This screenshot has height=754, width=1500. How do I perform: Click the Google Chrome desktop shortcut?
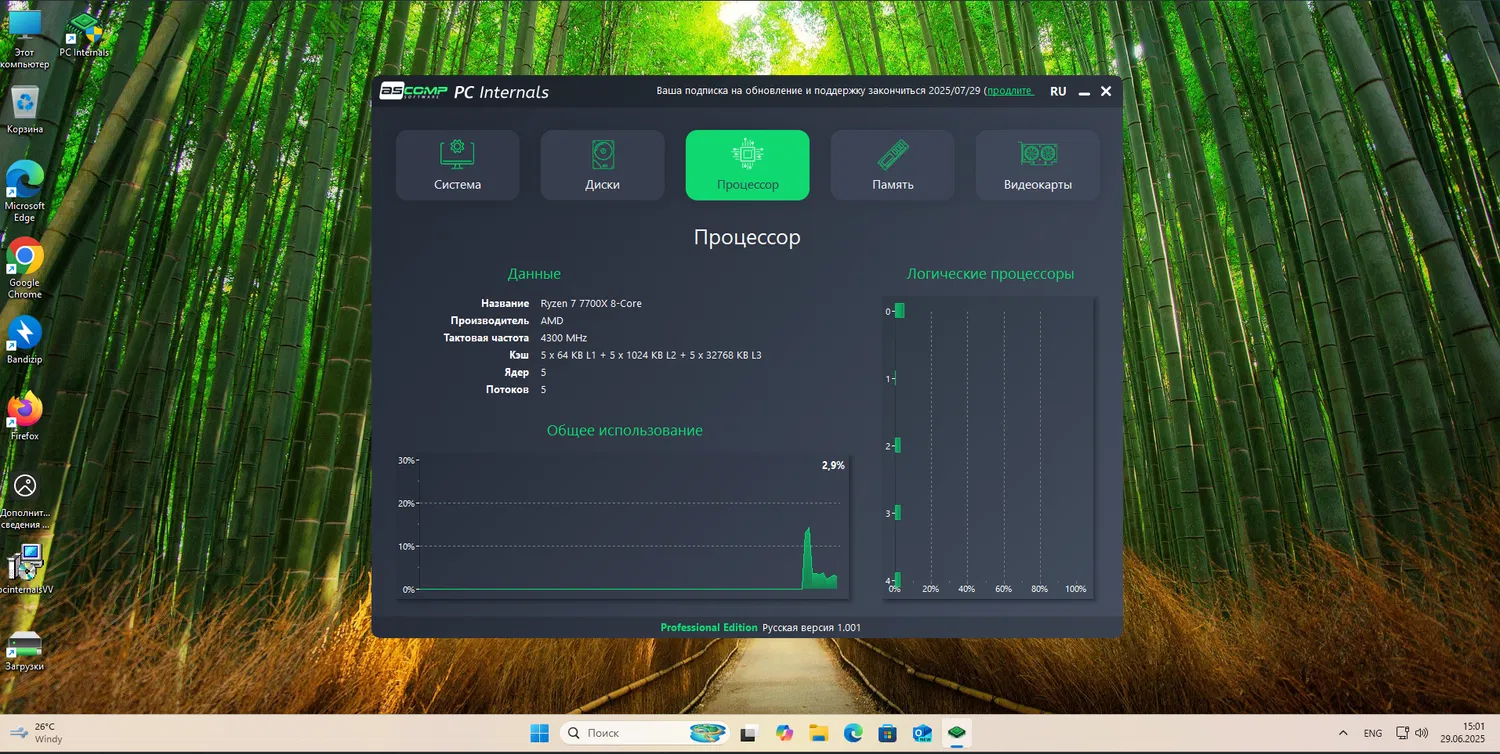click(25, 268)
